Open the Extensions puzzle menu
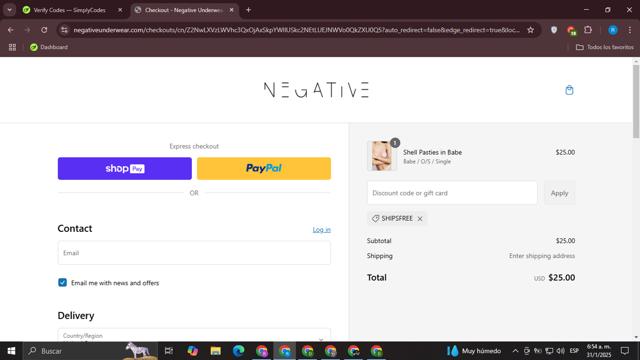The height and width of the screenshot is (360, 640). click(588, 30)
